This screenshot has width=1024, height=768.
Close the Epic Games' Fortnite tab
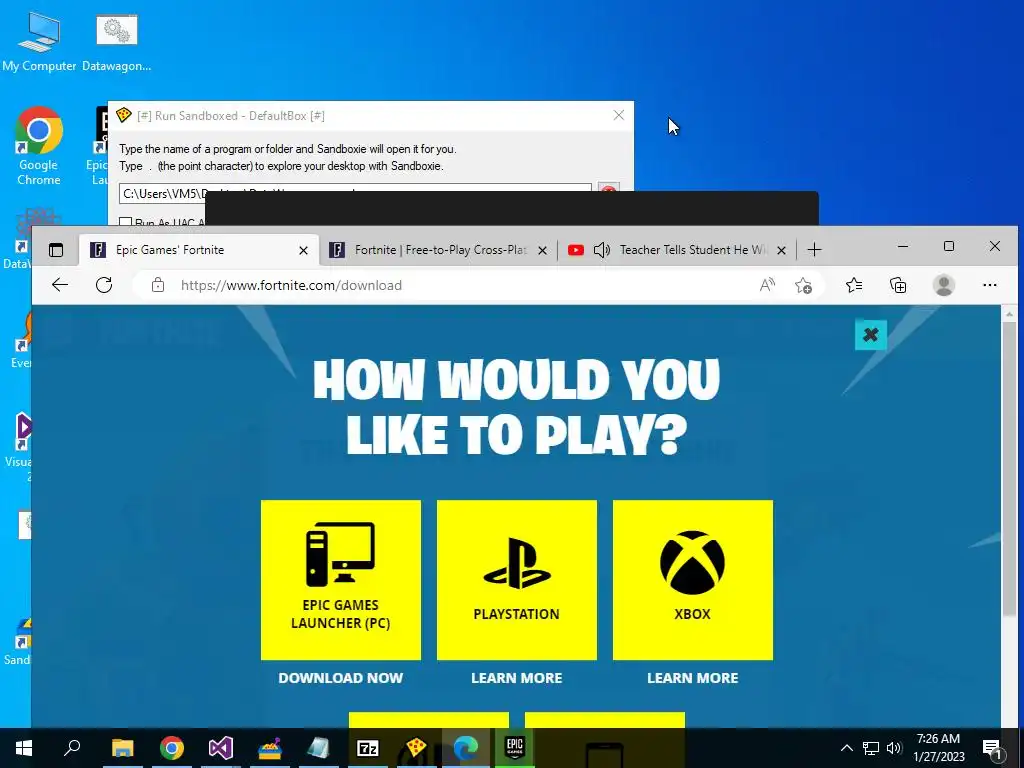303,250
